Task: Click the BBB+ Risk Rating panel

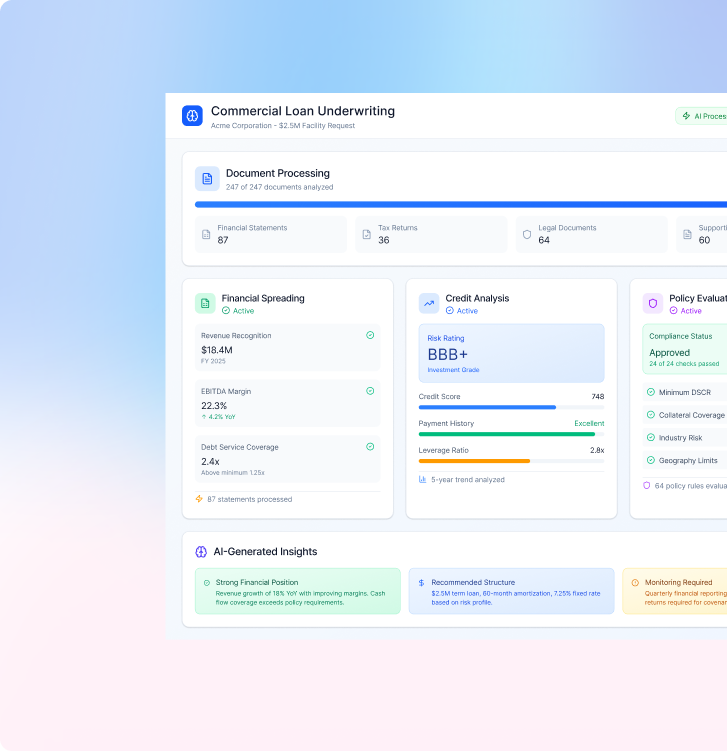Action: (x=511, y=353)
